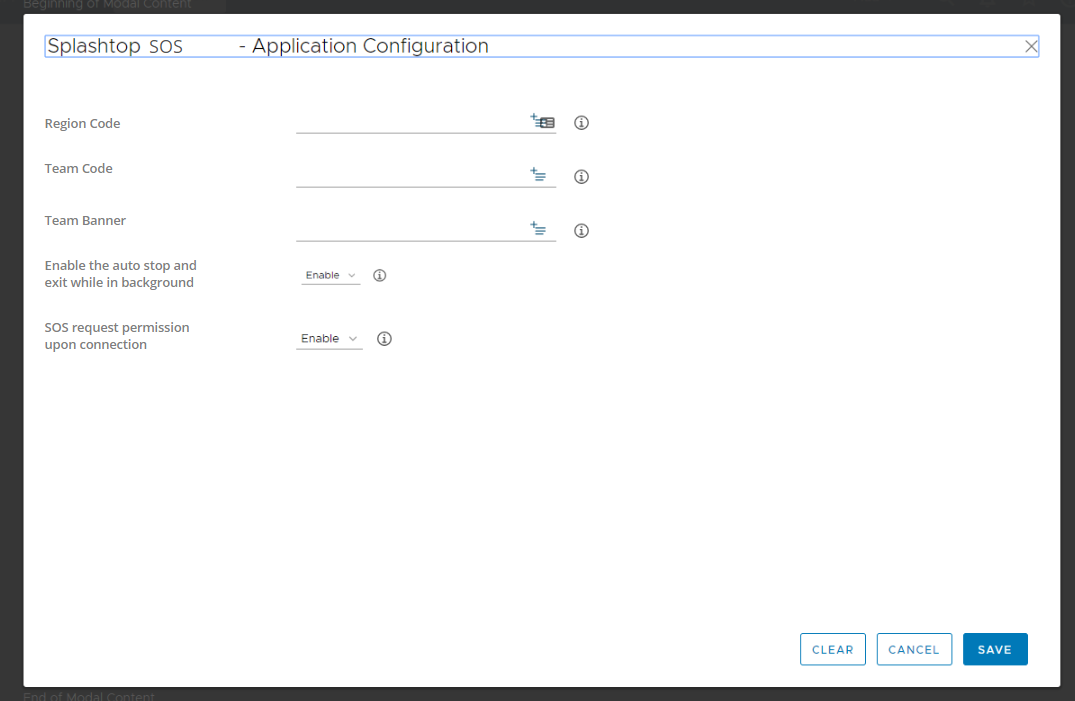
Task: Show info for SOS request permission setting
Action: click(385, 339)
